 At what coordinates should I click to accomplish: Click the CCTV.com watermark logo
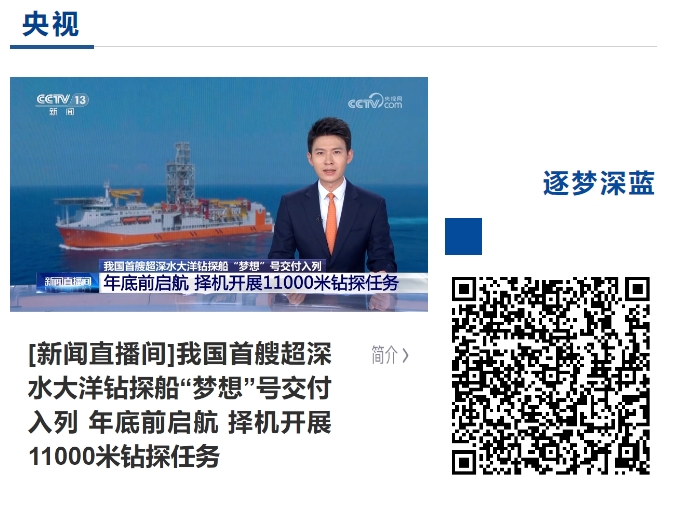(375, 101)
